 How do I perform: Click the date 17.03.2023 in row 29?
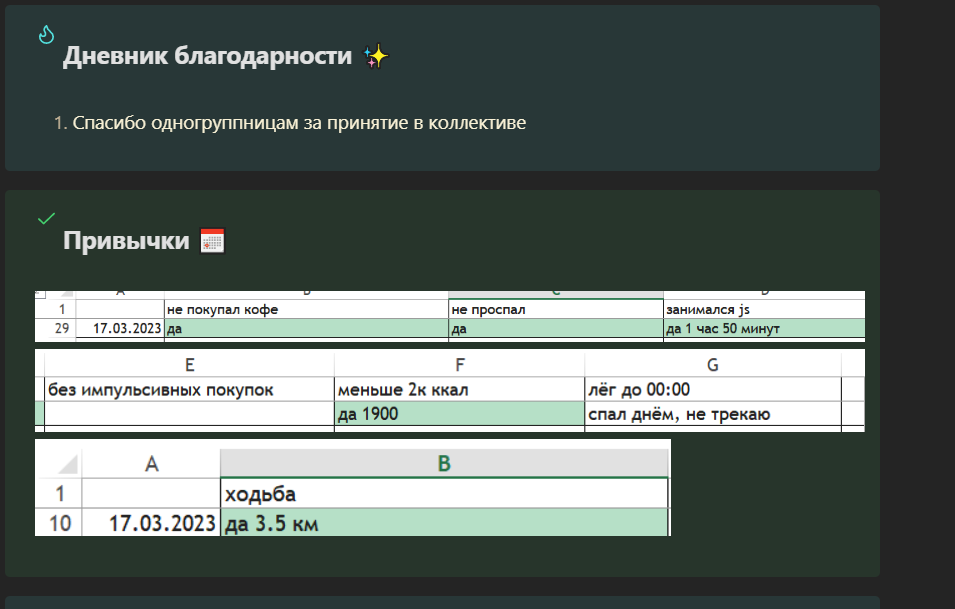point(120,329)
